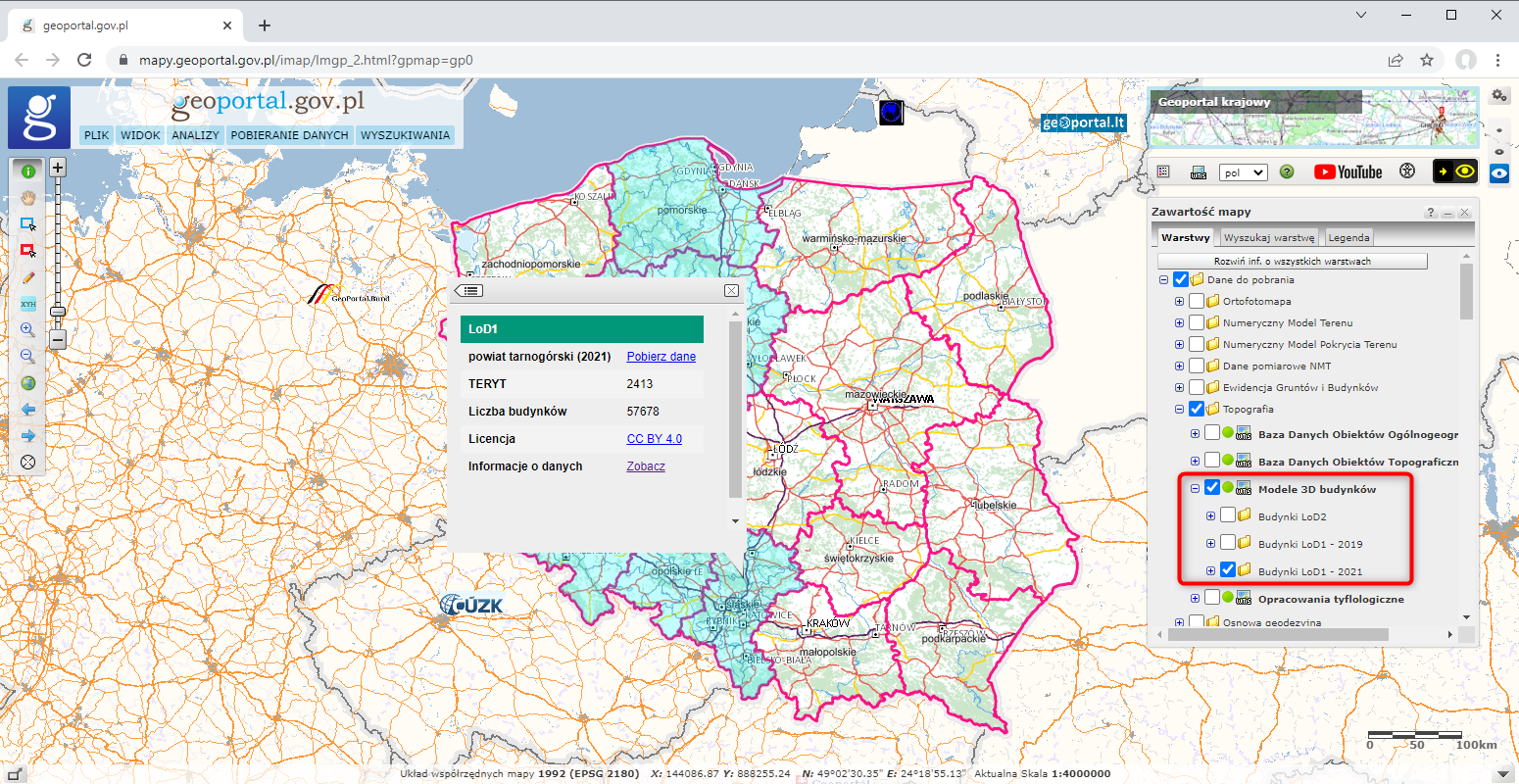Open the YouTube channel icon
Viewport: 1519px width, 784px height.
[1347, 171]
